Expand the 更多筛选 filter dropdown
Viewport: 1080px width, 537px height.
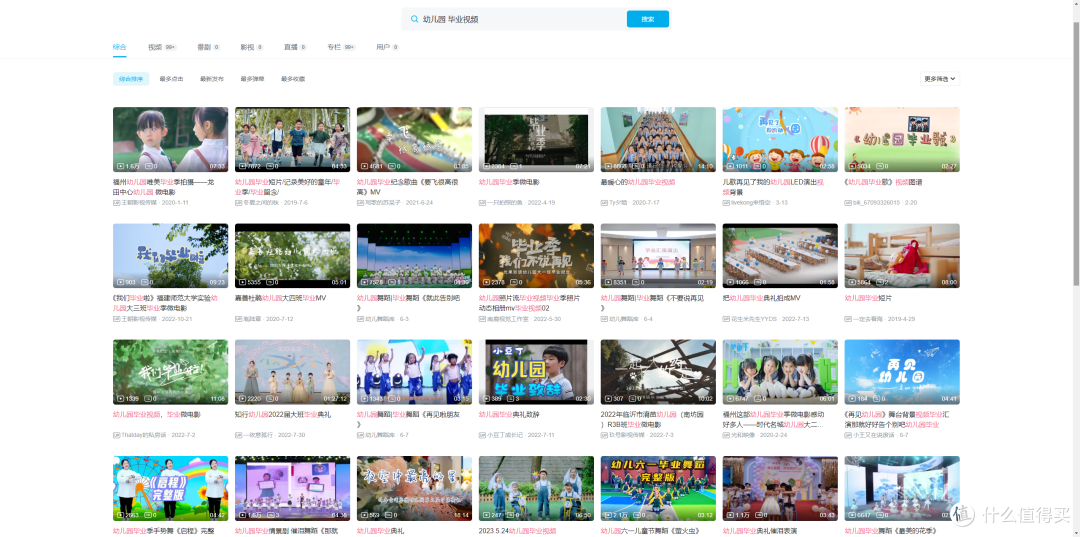tap(939, 78)
